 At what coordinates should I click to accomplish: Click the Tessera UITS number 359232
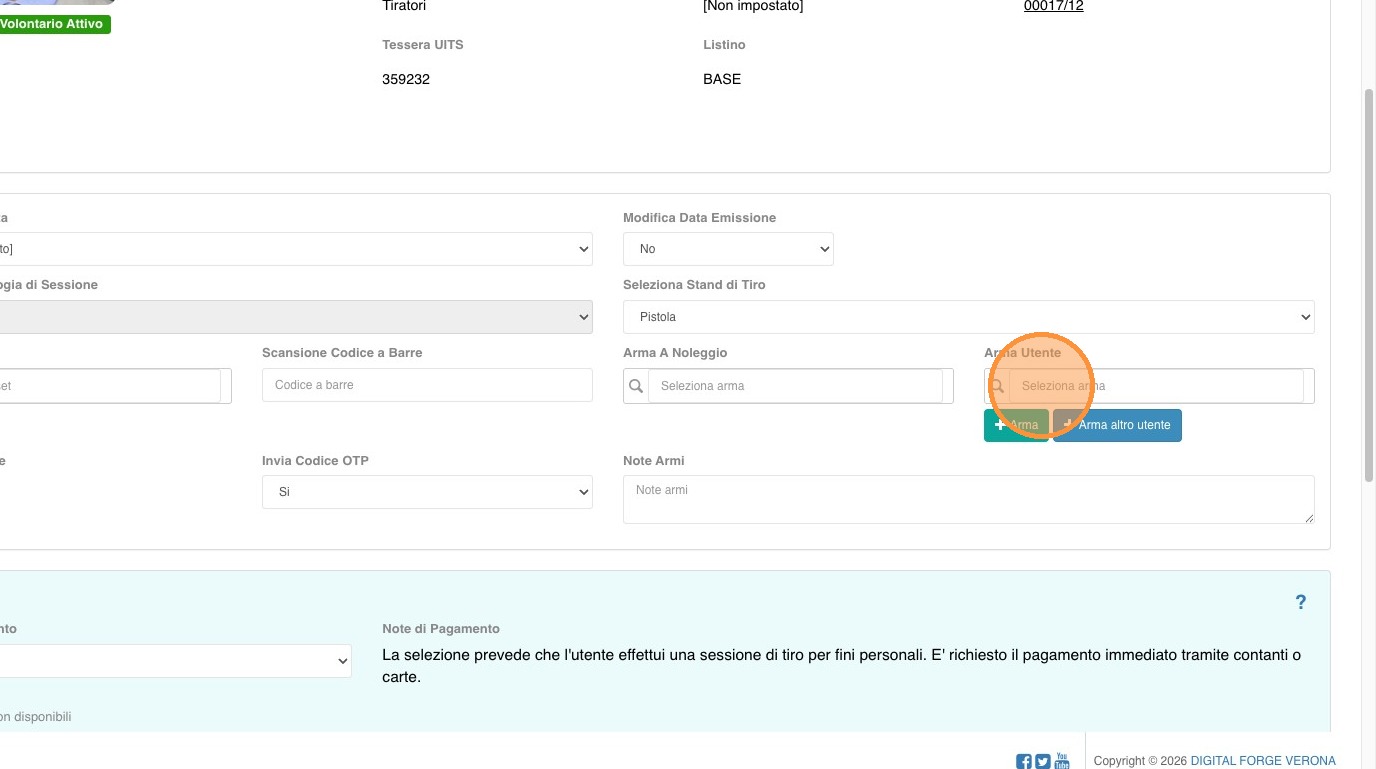tap(406, 79)
